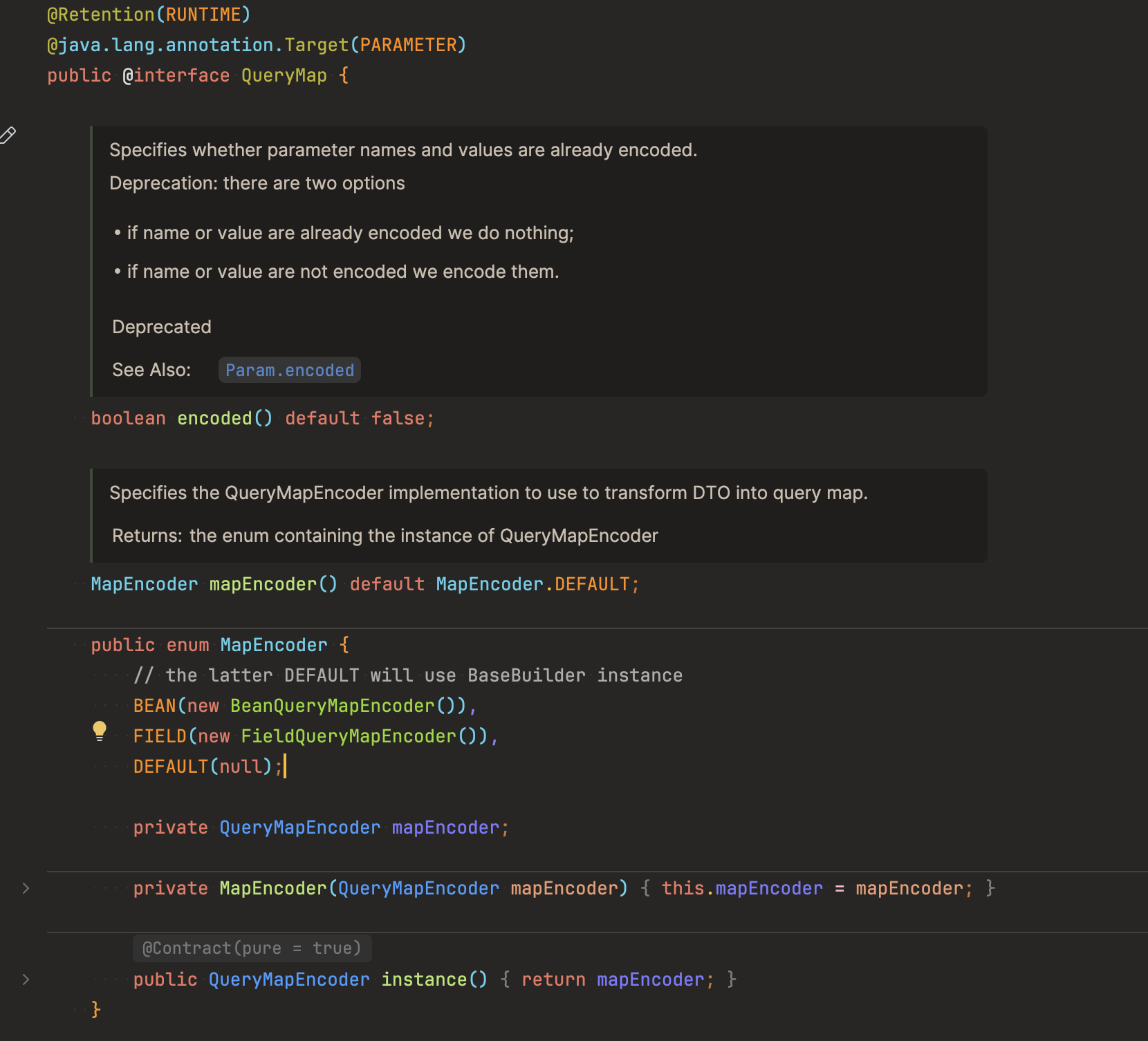Click the yellow lightbulb quick-fix icon
The width and height of the screenshot is (1148, 1041).
(100, 731)
